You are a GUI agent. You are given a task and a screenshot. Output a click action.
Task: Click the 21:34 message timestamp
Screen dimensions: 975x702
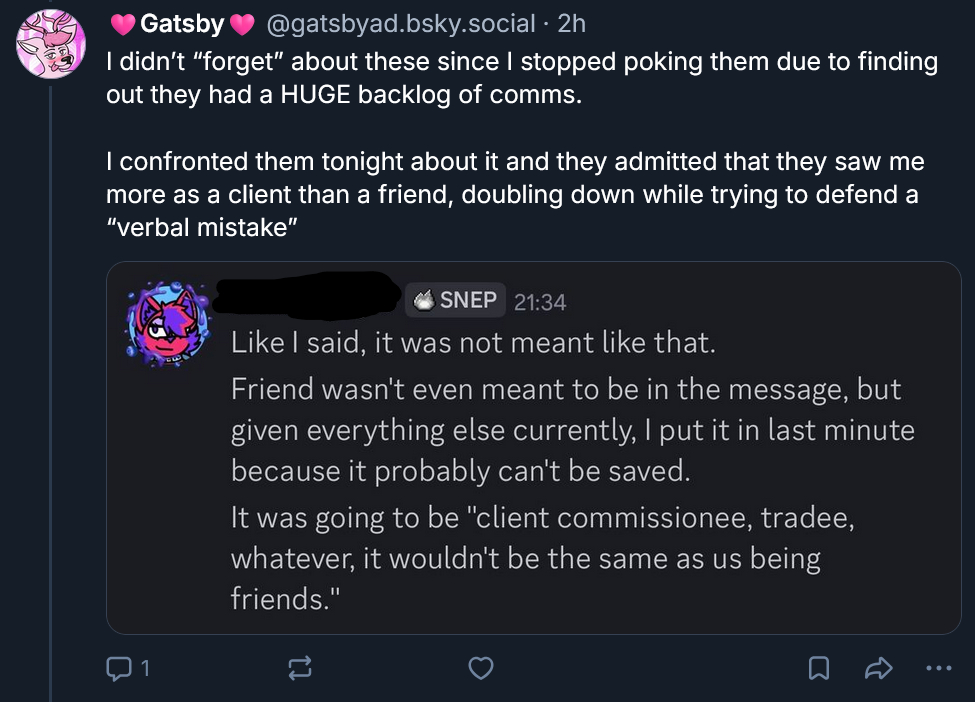[x=539, y=300]
